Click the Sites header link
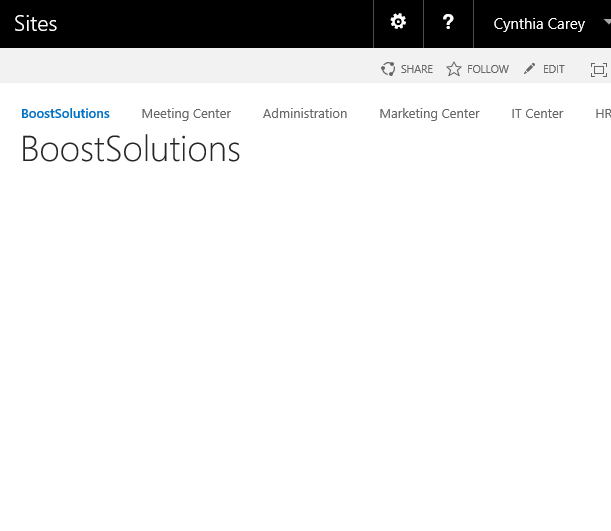The image size is (611, 531). pyautogui.click(x=35, y=24)
